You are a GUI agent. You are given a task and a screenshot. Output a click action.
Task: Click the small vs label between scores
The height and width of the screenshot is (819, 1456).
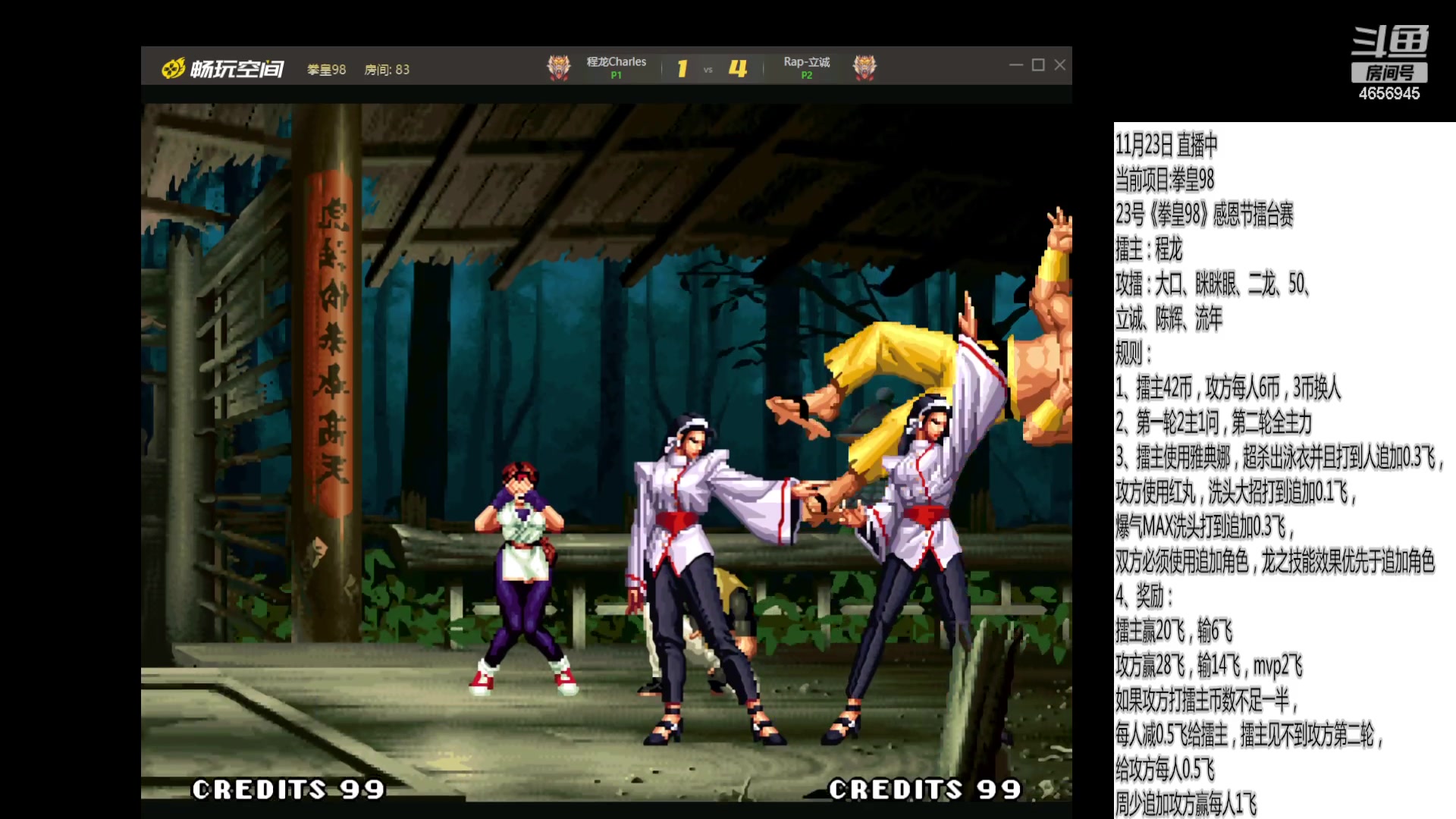708,70
